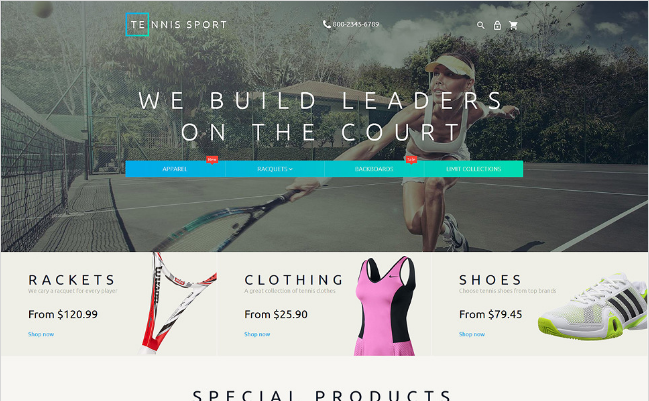This screenshot has width=649, height=401.
Task: Click the phone handset icon
Action: coord(327,24)
